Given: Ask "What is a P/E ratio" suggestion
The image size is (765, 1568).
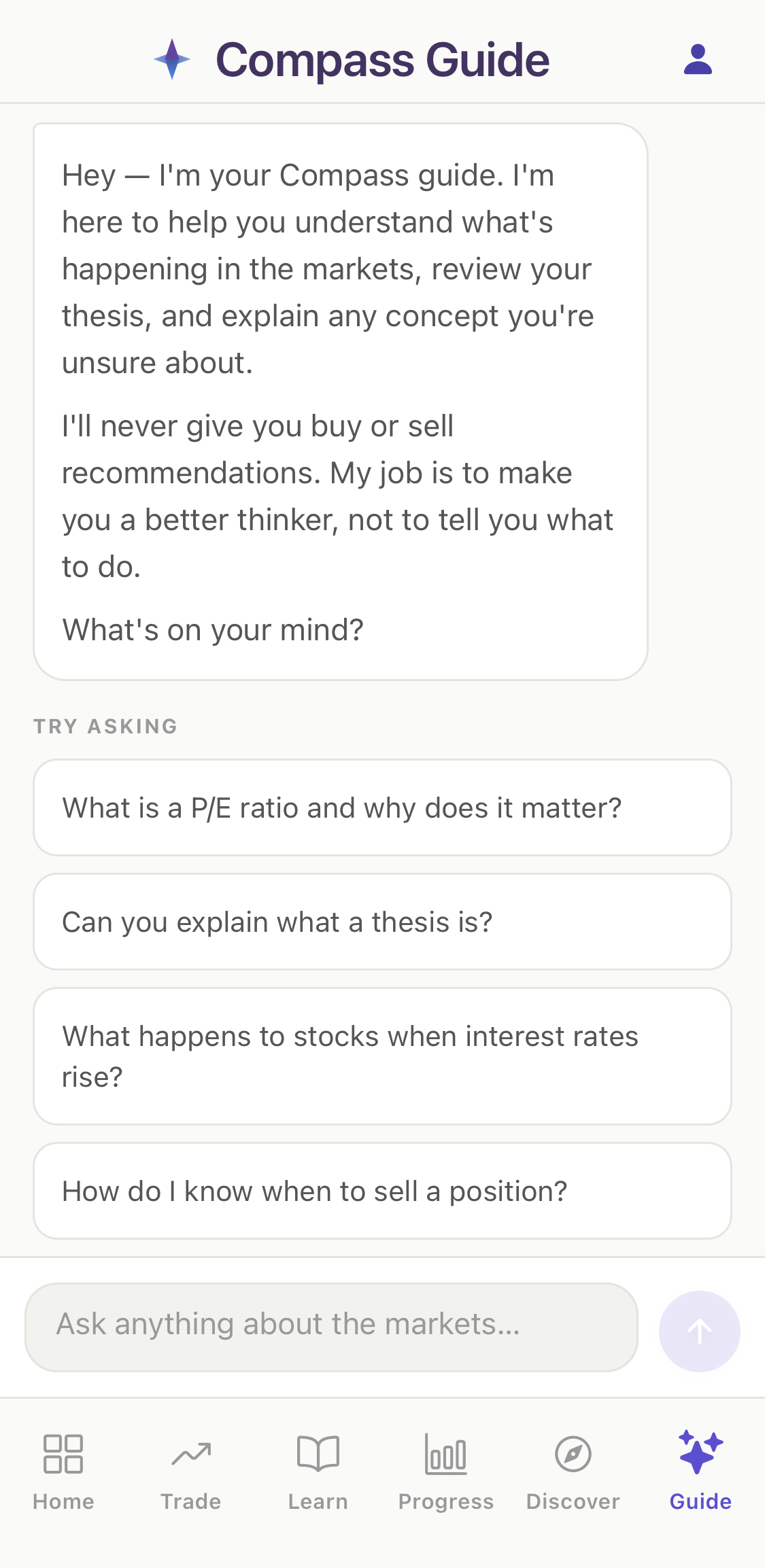Looking at the screenshot, I should (x=382, y=807).
